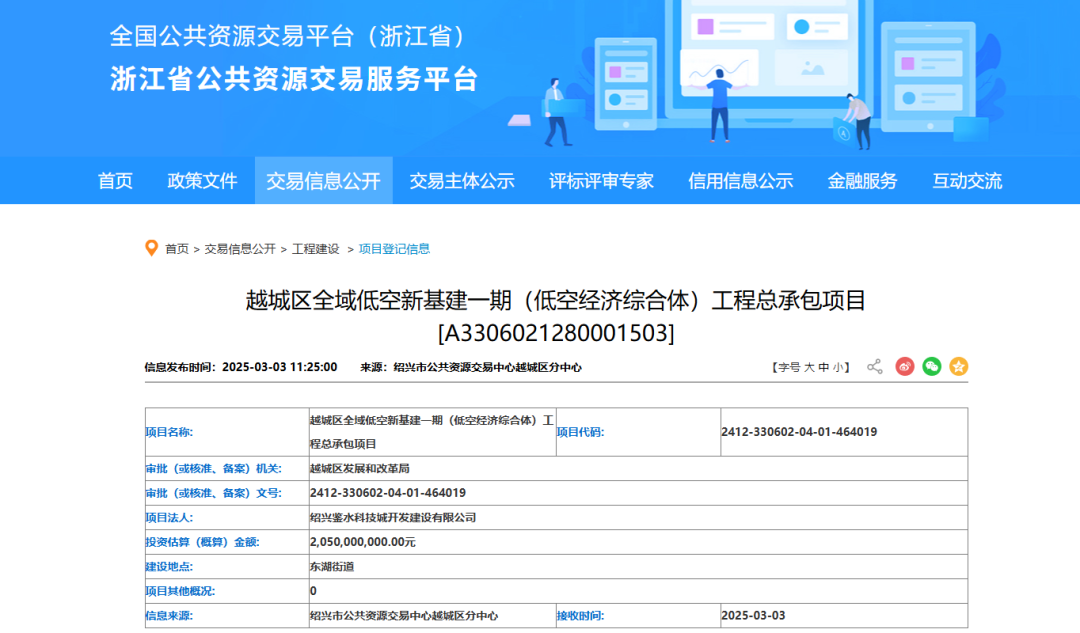
Task: Navigate to 信用信息公示
Action: tap(740, 181)
